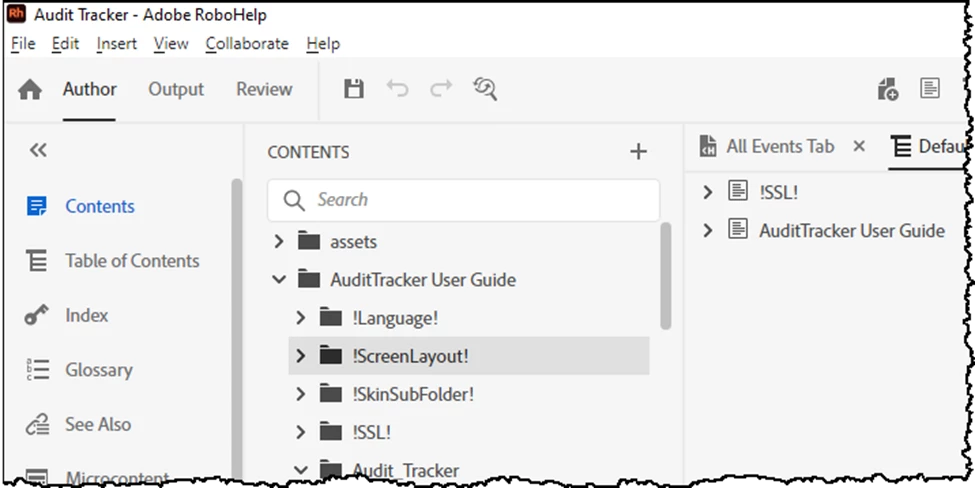Open the Edit menu
The image size is (975, 488).
(65, 44)
